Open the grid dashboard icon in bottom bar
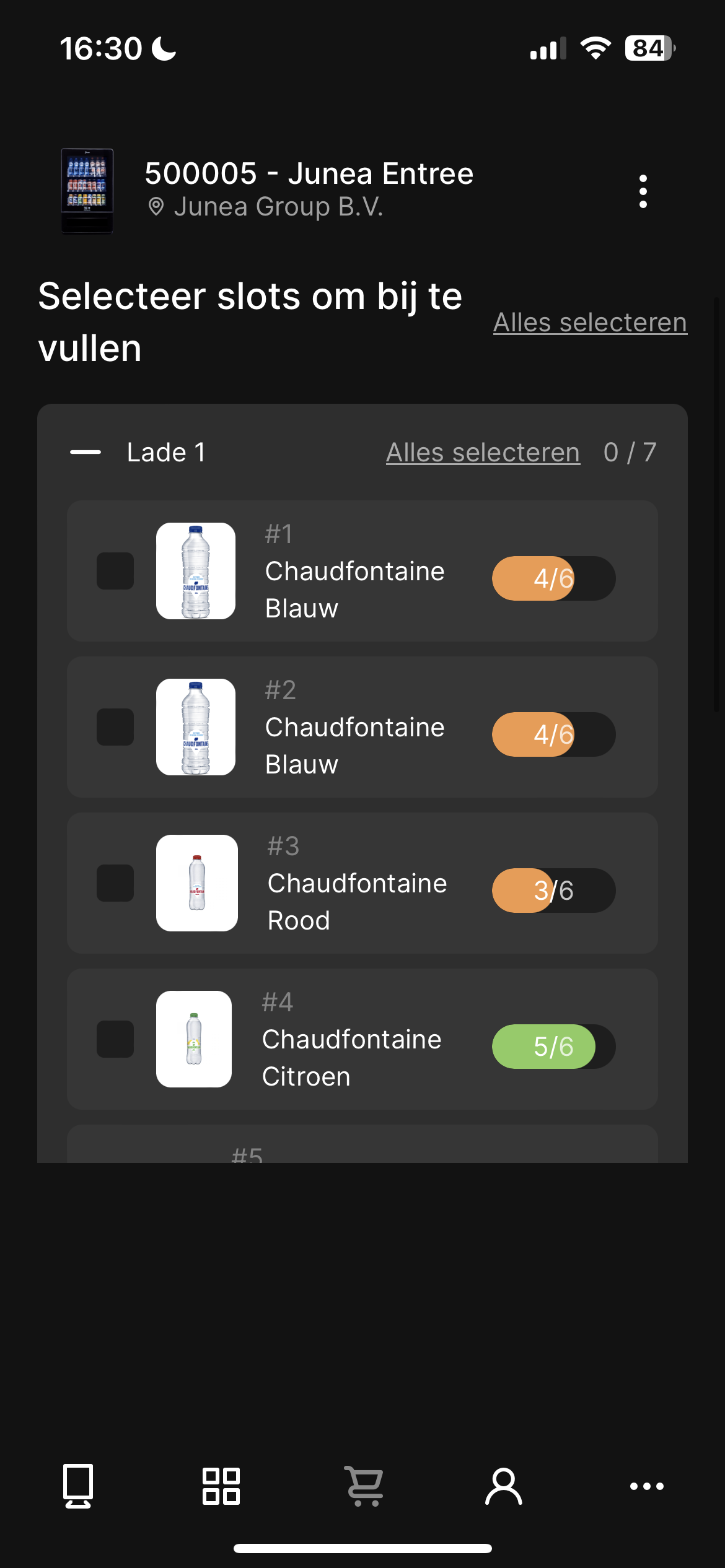Viewport: 725px width, 1568px height. (221, 1486)
